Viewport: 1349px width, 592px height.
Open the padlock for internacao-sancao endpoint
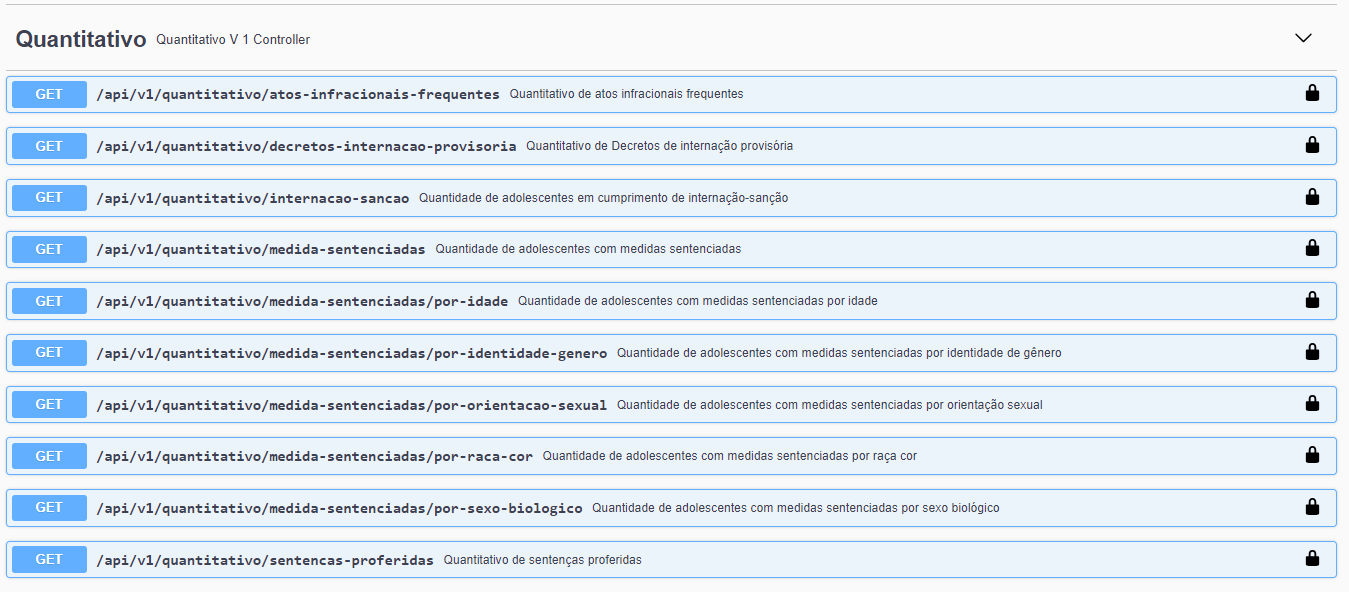1312,197
